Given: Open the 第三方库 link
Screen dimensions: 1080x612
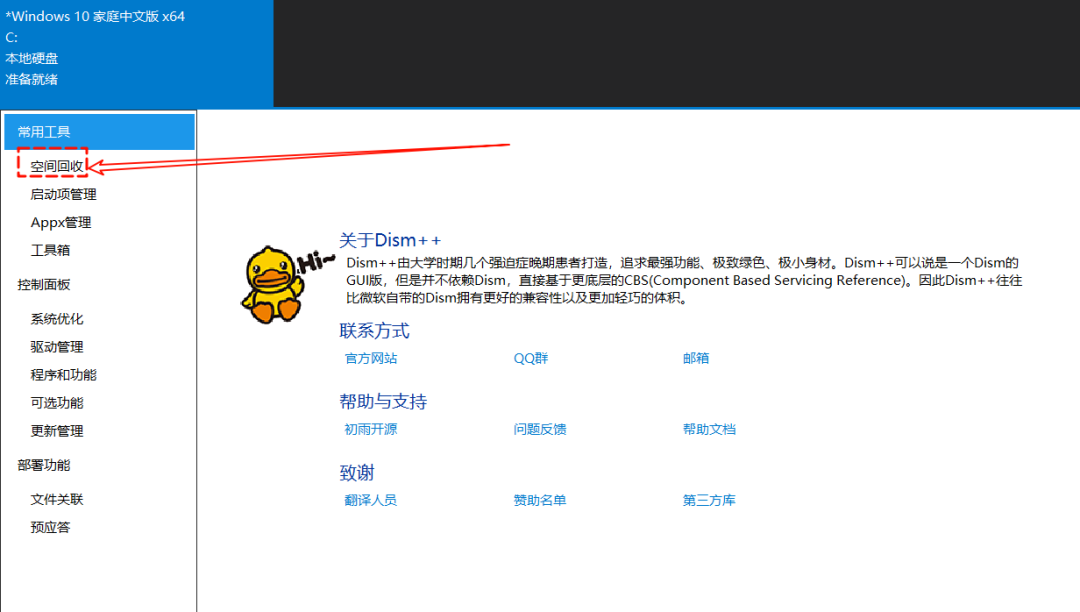Looking at the screenshot, I should (709, 500).
